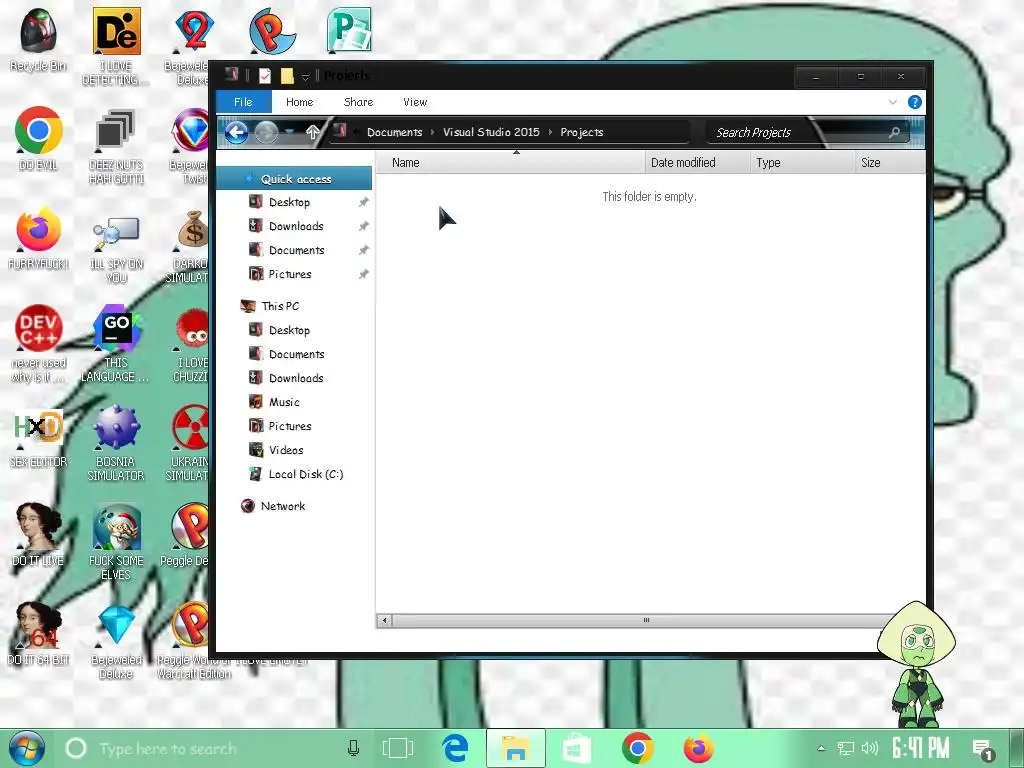Go up one folder level
This screenshot has width=1024, height=768.
pos(313,133)
